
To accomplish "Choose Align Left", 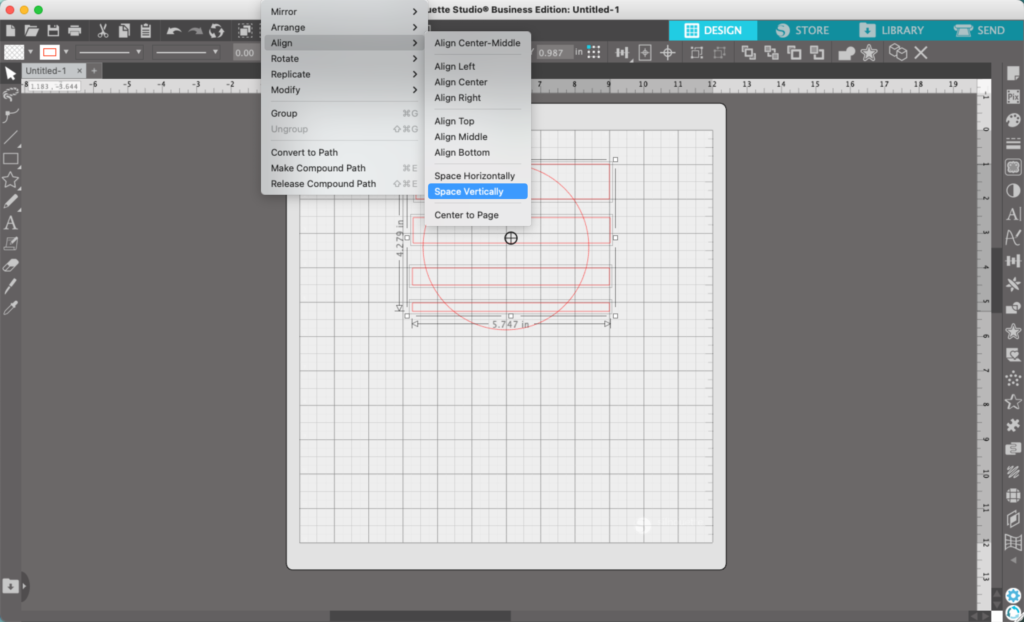I will point(477,67).
